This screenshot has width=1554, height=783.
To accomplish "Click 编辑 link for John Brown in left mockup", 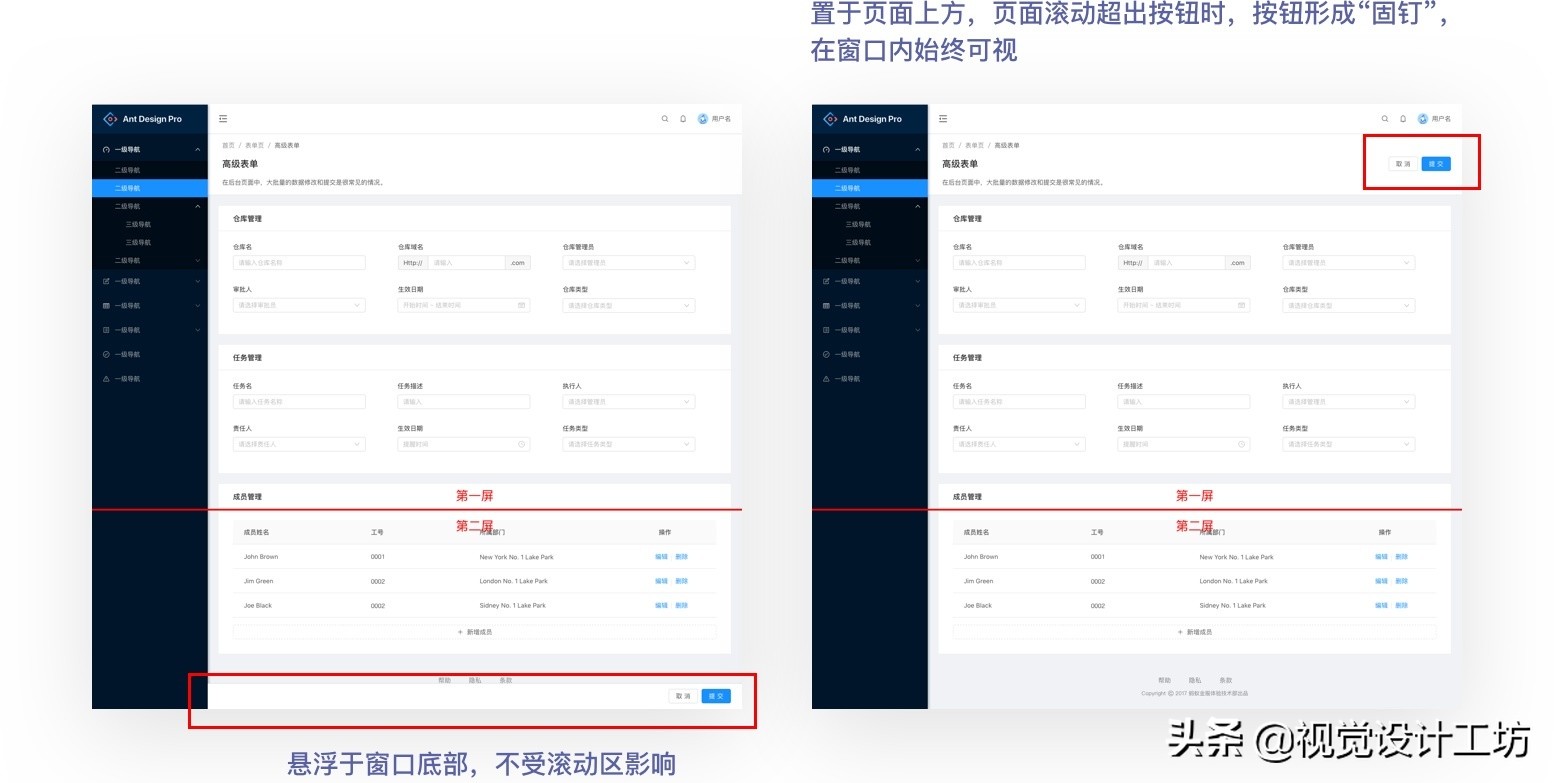I will coord(661,557).
